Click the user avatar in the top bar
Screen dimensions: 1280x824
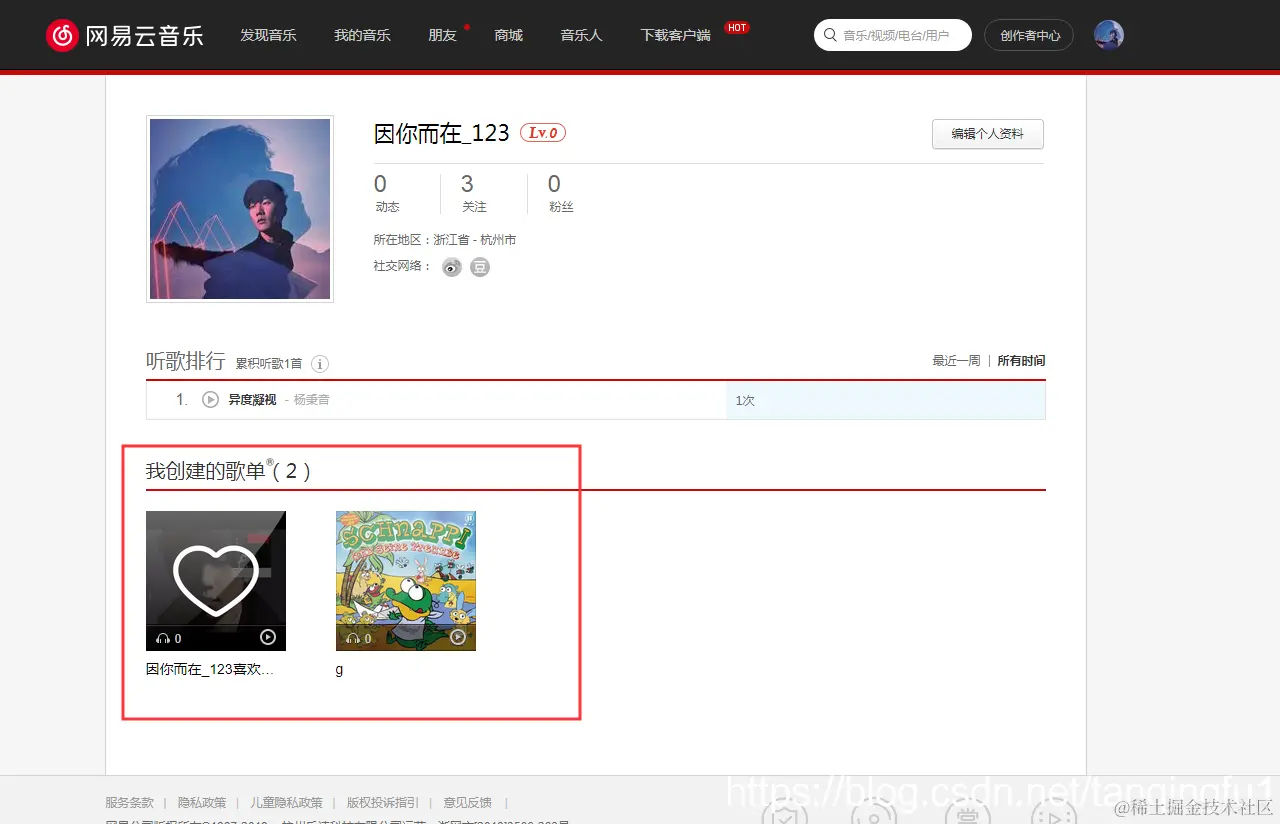(1108, 35)
